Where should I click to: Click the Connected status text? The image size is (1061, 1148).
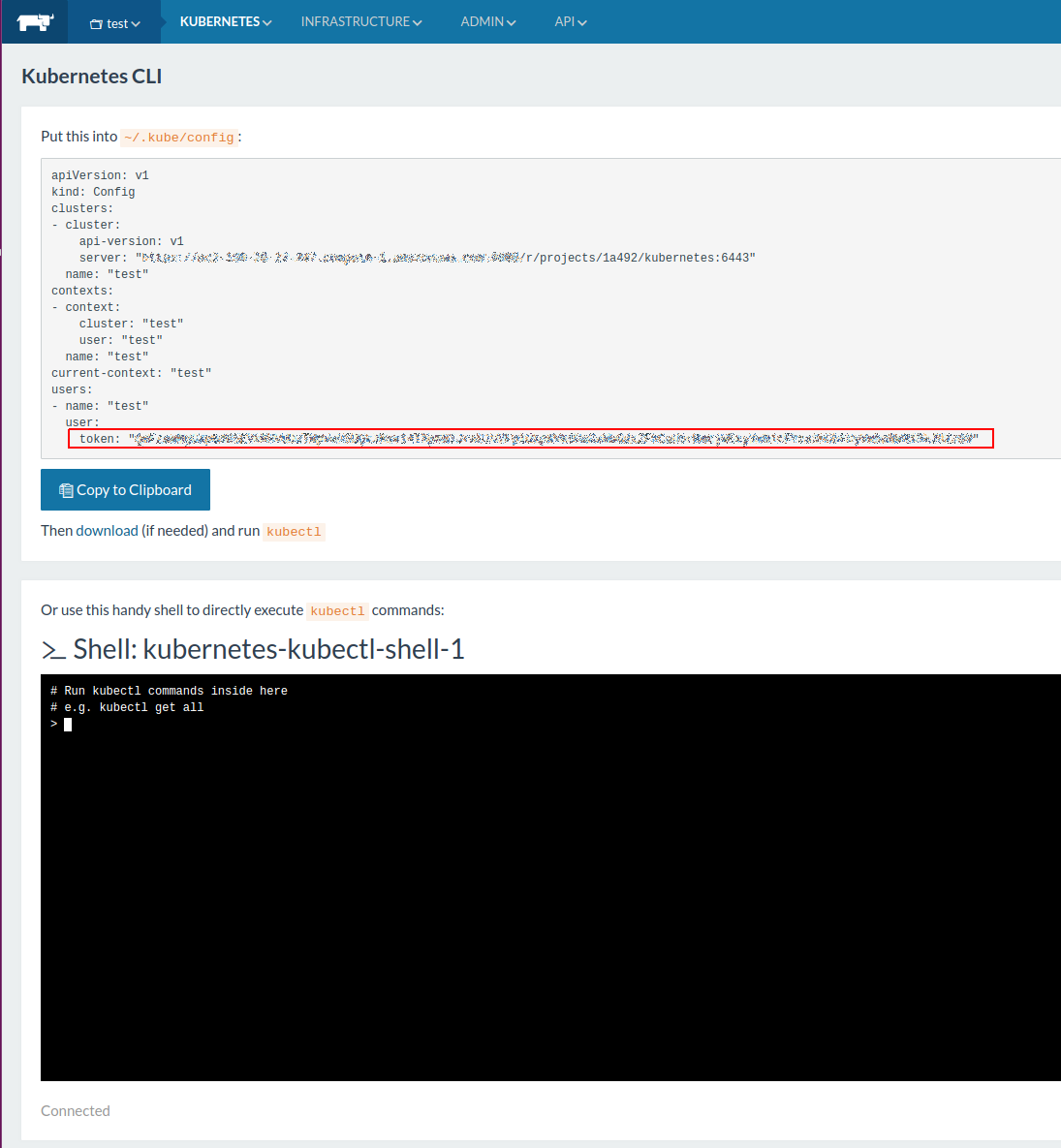tap(76, 1111)
